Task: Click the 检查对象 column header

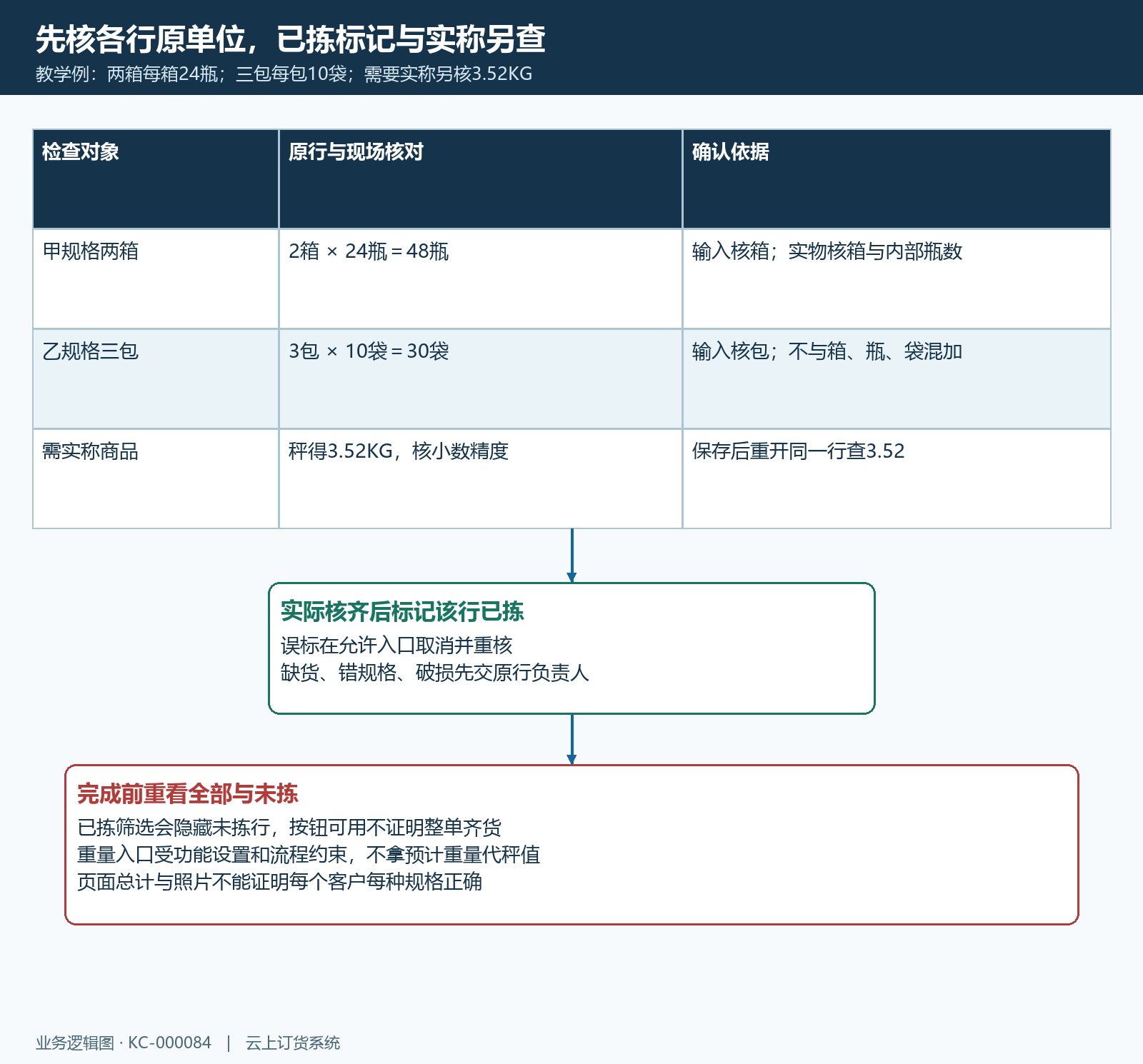Action: [156, 179]
